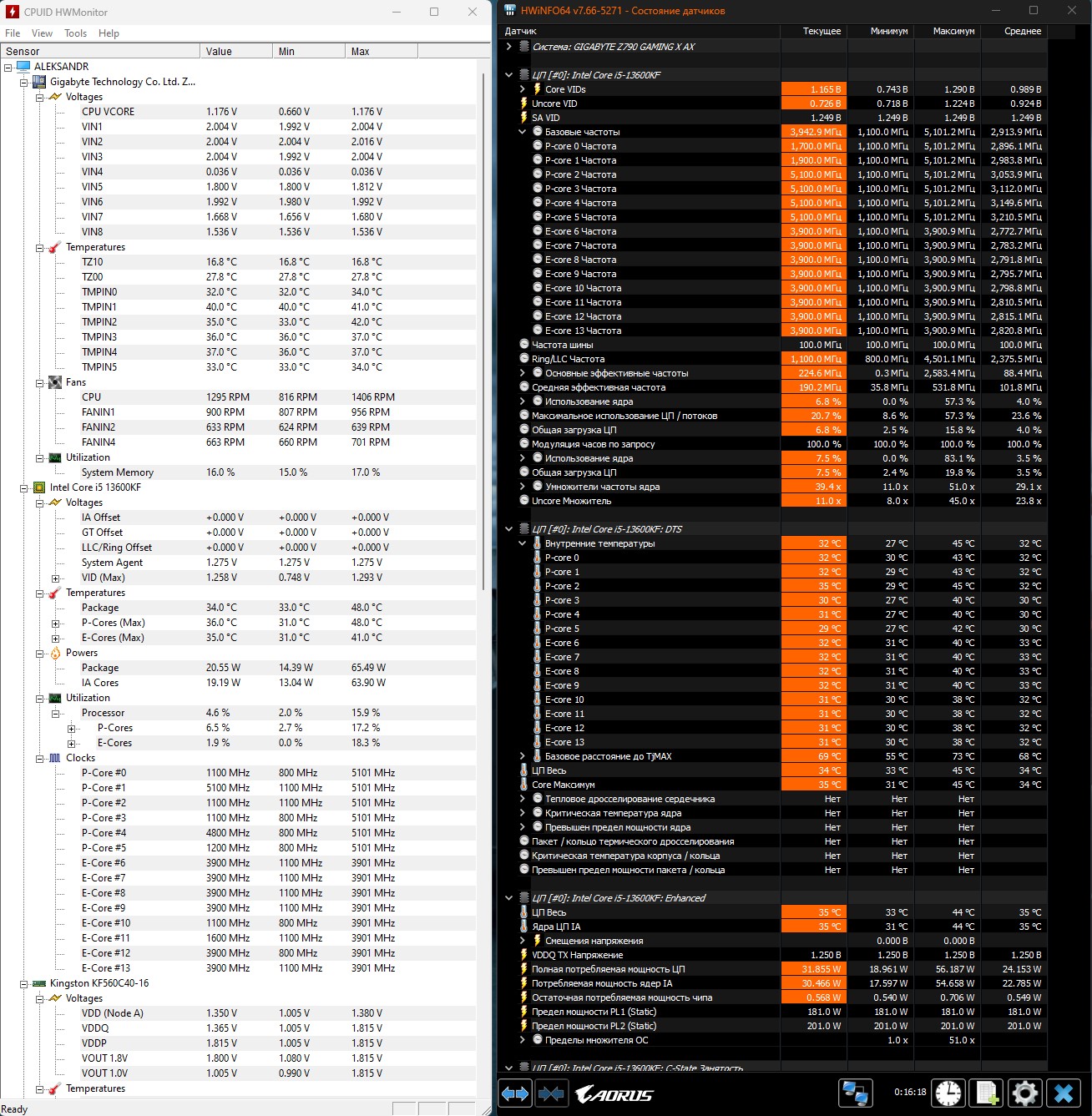Viewport: 1092px width, 1116px height.
Task: Expand the VID (Max) row in HWMonitor
Action: pos(55,578)
